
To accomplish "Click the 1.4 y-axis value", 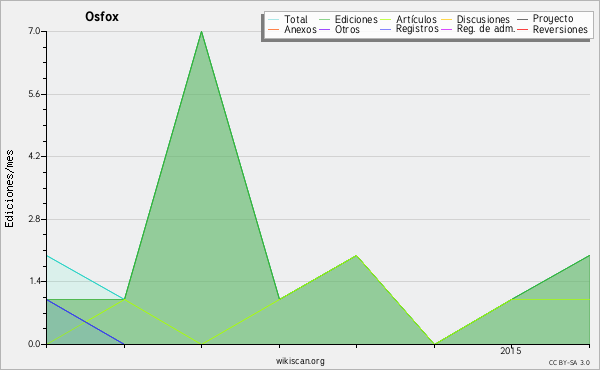I will pyautogui.click(x=34, y=281).
